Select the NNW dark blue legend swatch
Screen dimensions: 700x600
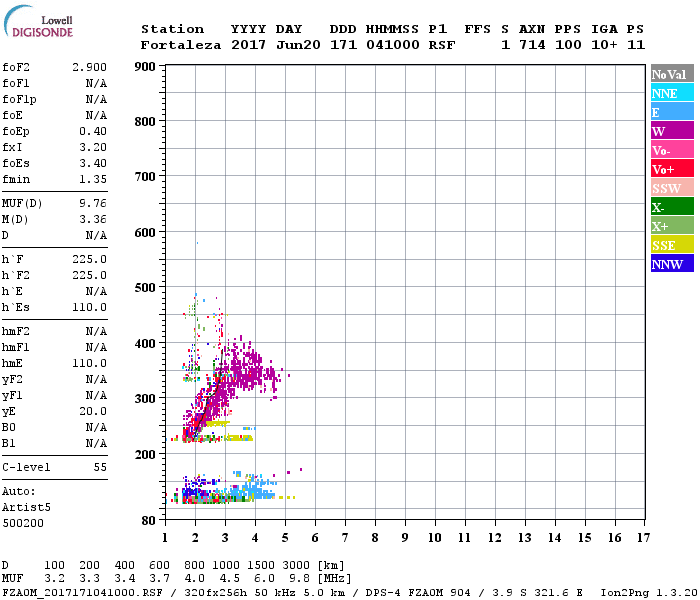click(672, 263)
